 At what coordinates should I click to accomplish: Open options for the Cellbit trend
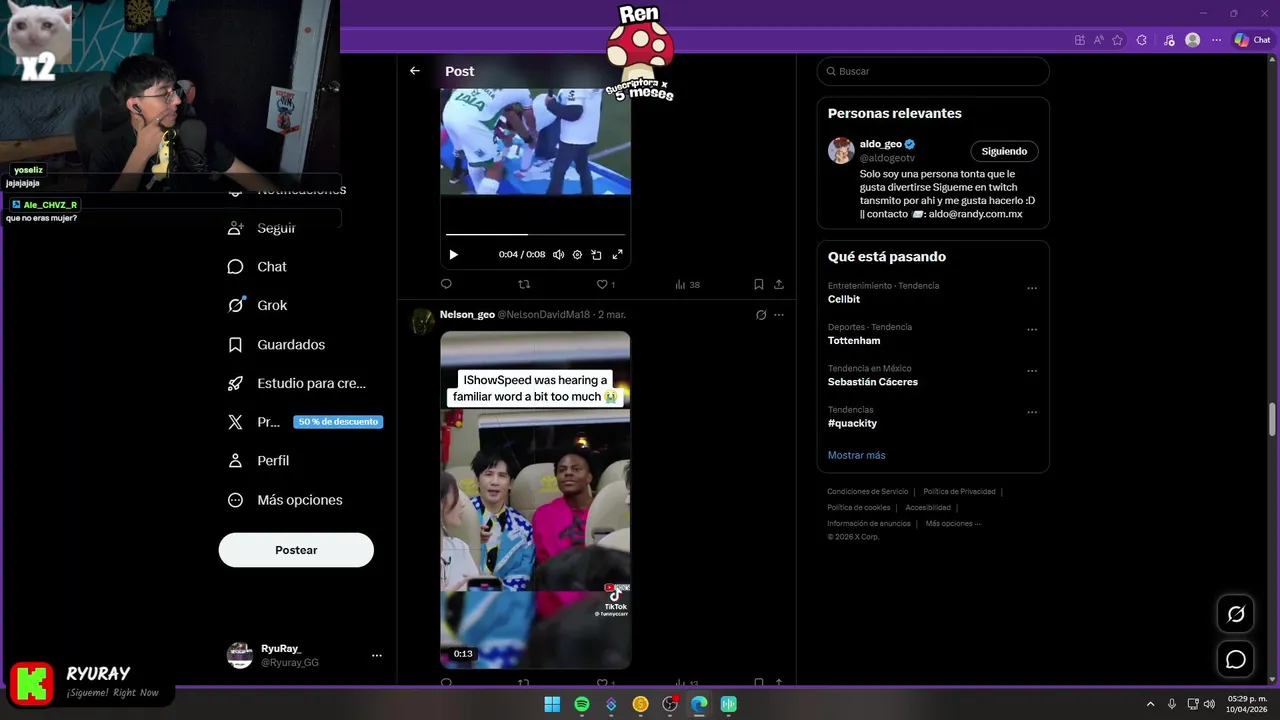(x=1032, y=289)
